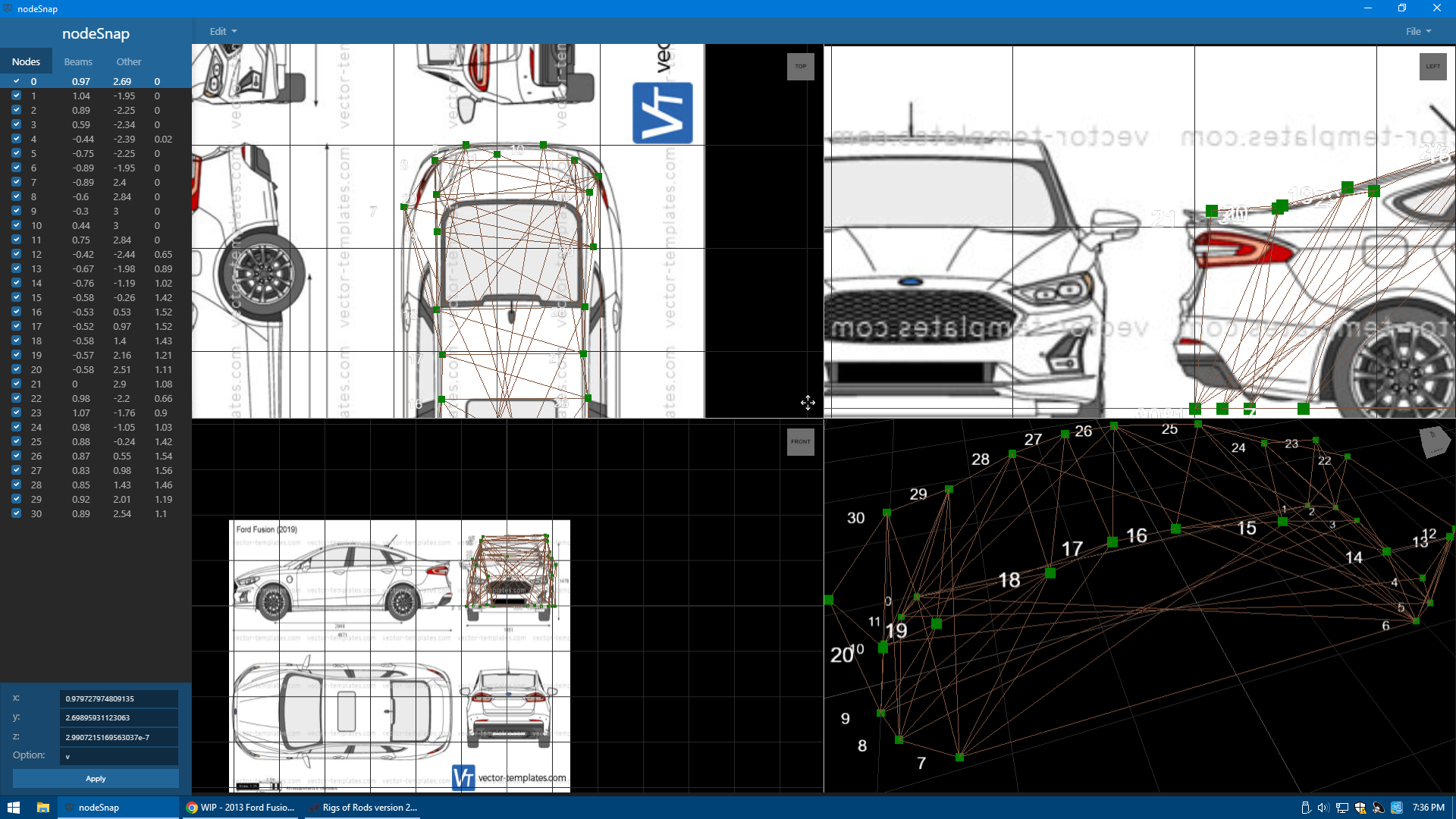Viewport: 1456px width, 819px height.
Task: Select node 21 row in list
Action: pyautogui.click(x=96, y=384)
